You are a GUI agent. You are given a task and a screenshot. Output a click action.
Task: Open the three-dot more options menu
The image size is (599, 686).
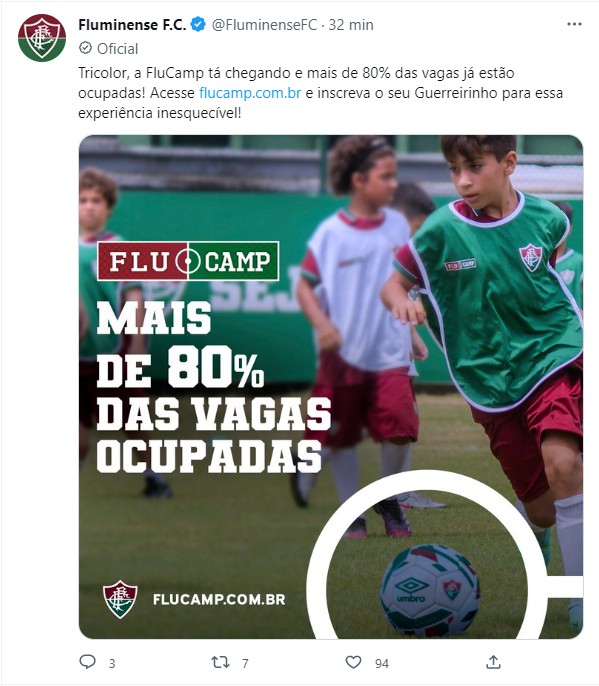pos(574,24)
